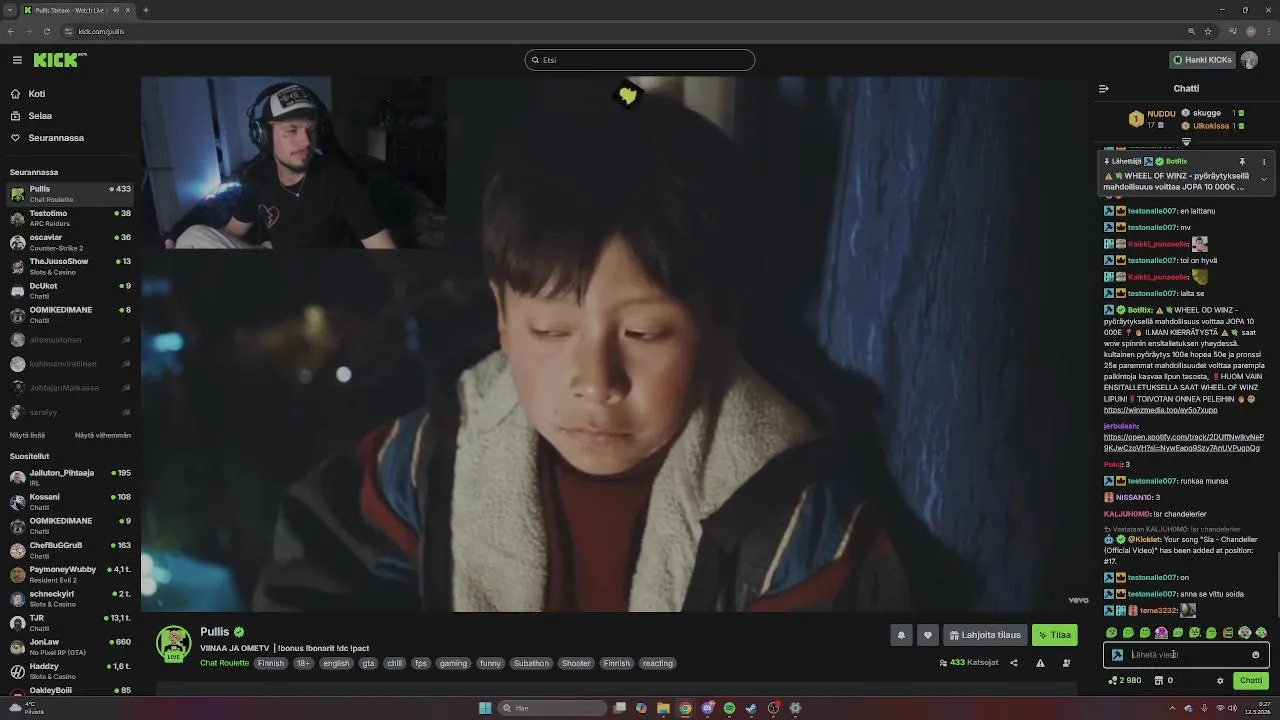Screen dimensions: 1280x720
Task: Open a new browser tab
Action: (145, 10)
